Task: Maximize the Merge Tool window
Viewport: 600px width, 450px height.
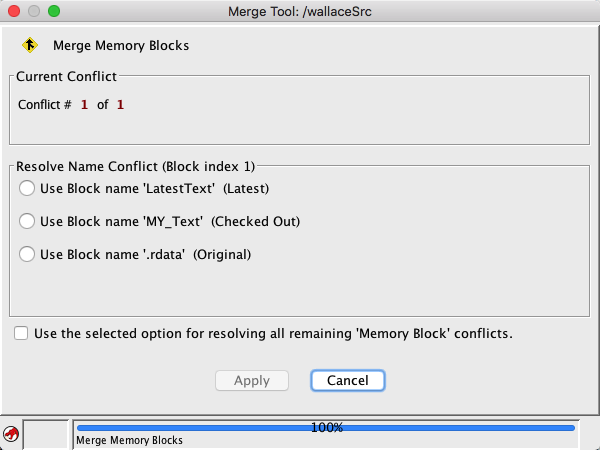Action: click(x=54, y=11)
